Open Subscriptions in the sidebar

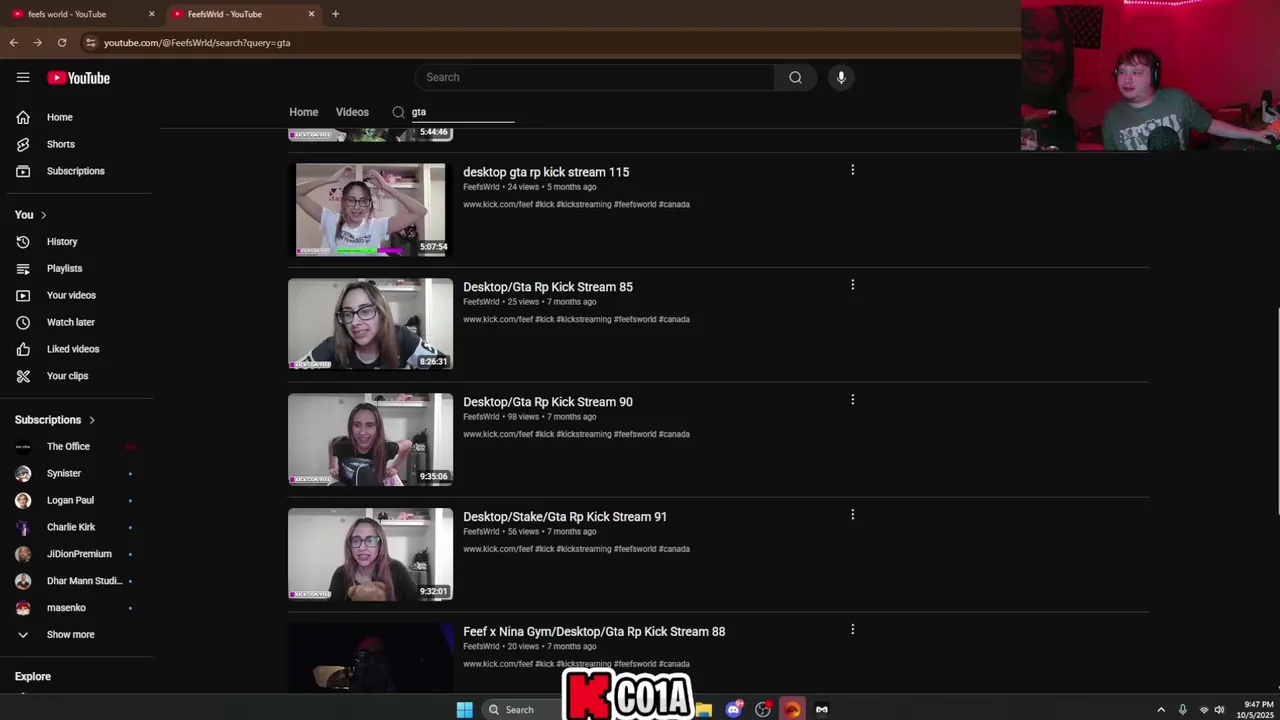coord(77,171)
